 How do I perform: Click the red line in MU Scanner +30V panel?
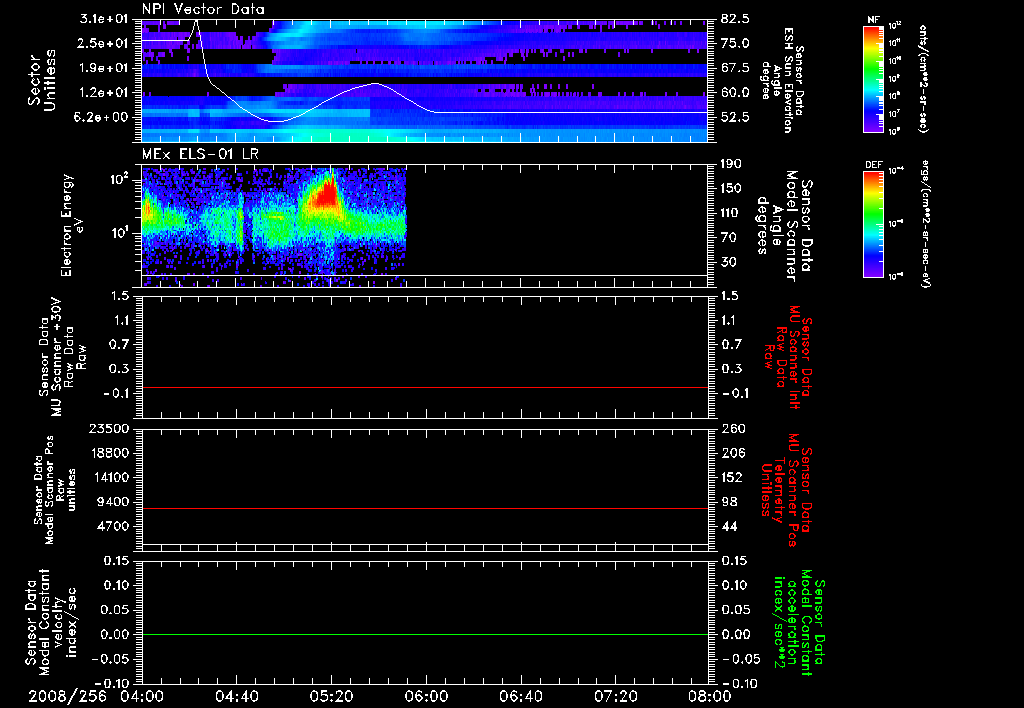424,387
